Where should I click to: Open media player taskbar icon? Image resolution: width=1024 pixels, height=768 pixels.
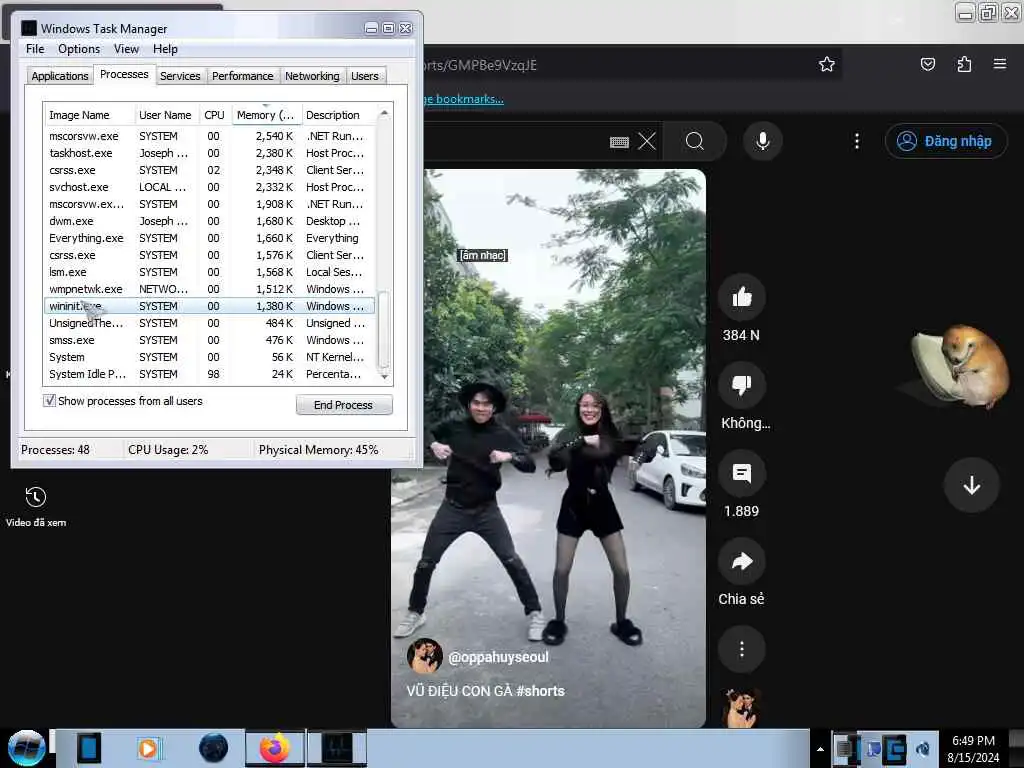coord(148,748)
